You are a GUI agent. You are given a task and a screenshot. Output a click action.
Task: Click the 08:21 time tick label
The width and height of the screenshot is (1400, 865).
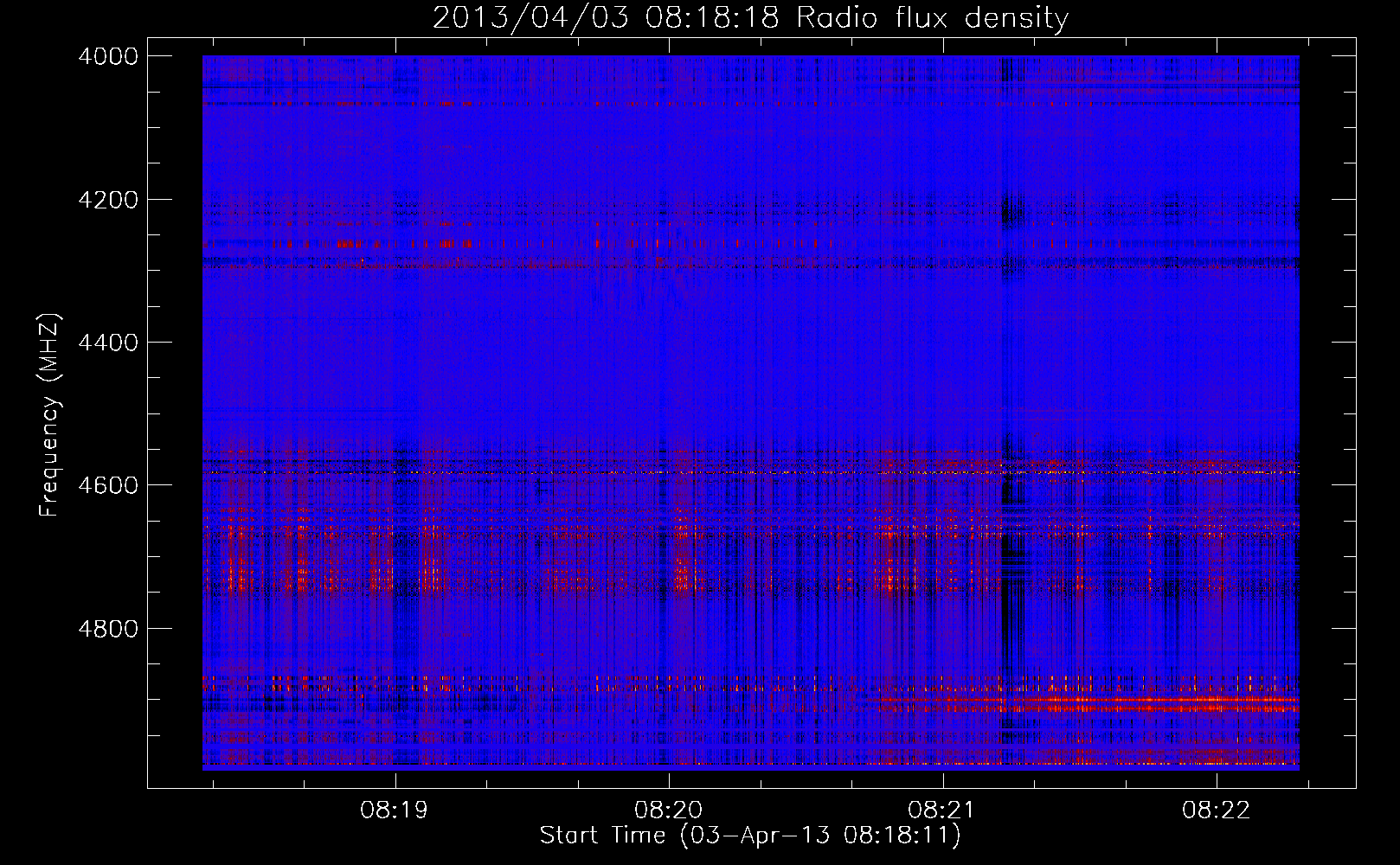pyautogui.click(x=942, y=811)
